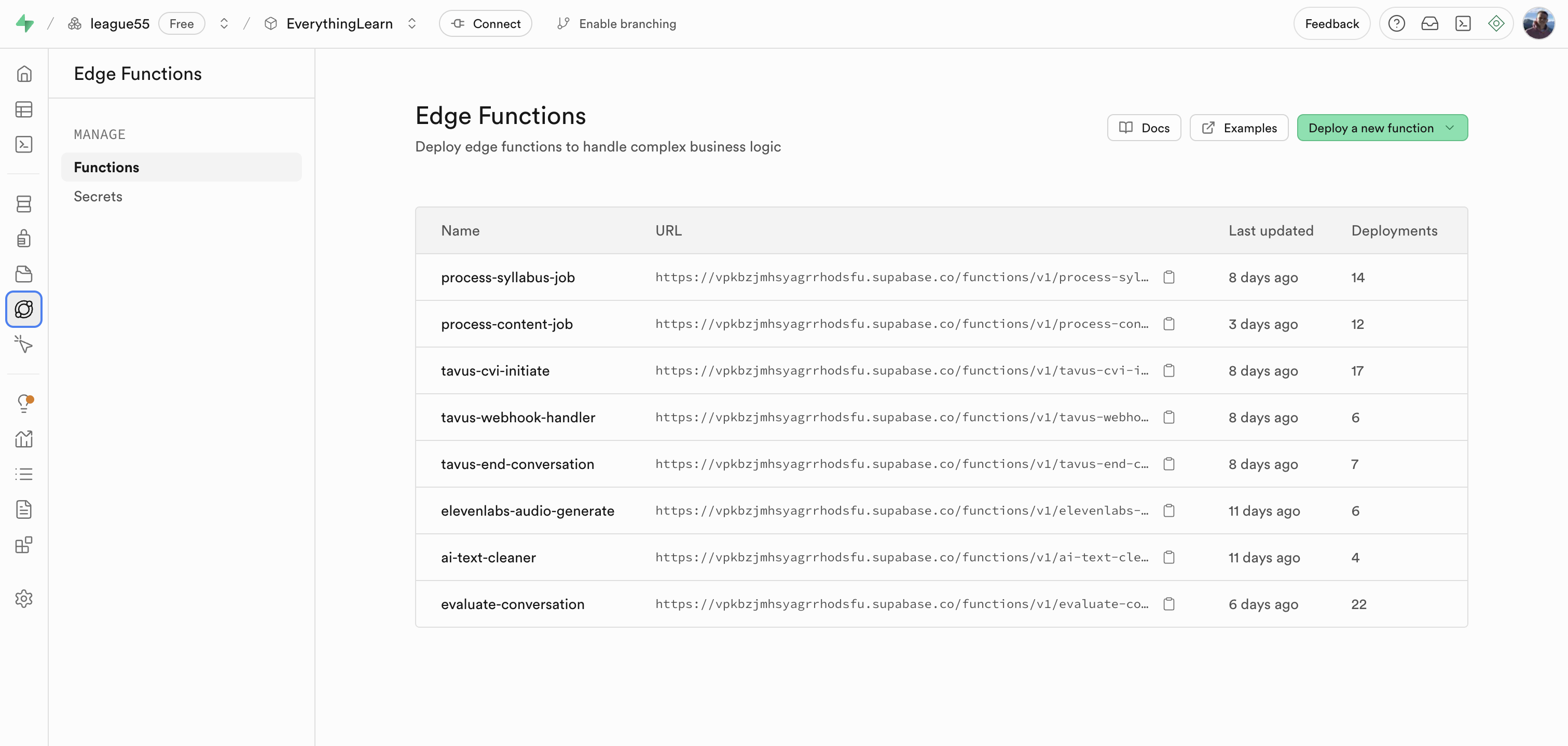Open the Table Editor sidebar icon
The height and width of the screenshot is (746, 1568).
pos(24,109)
